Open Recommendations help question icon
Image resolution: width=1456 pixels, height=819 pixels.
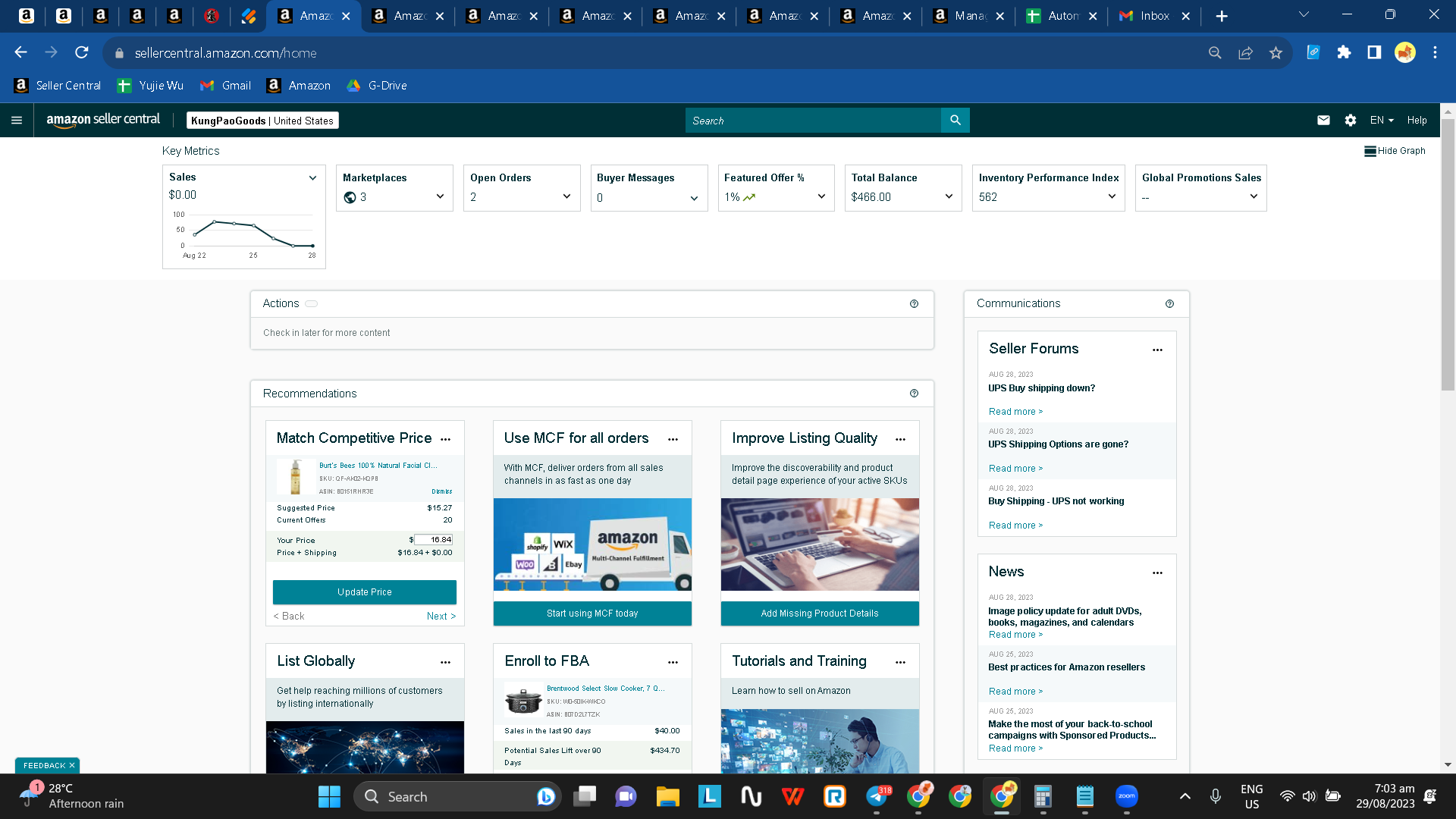[915, 394]
